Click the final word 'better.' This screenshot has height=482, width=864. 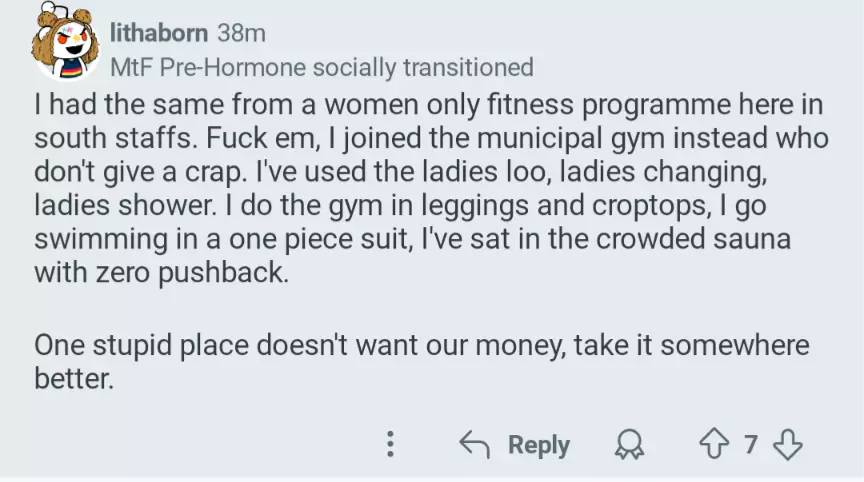click(x=75, y=379)
